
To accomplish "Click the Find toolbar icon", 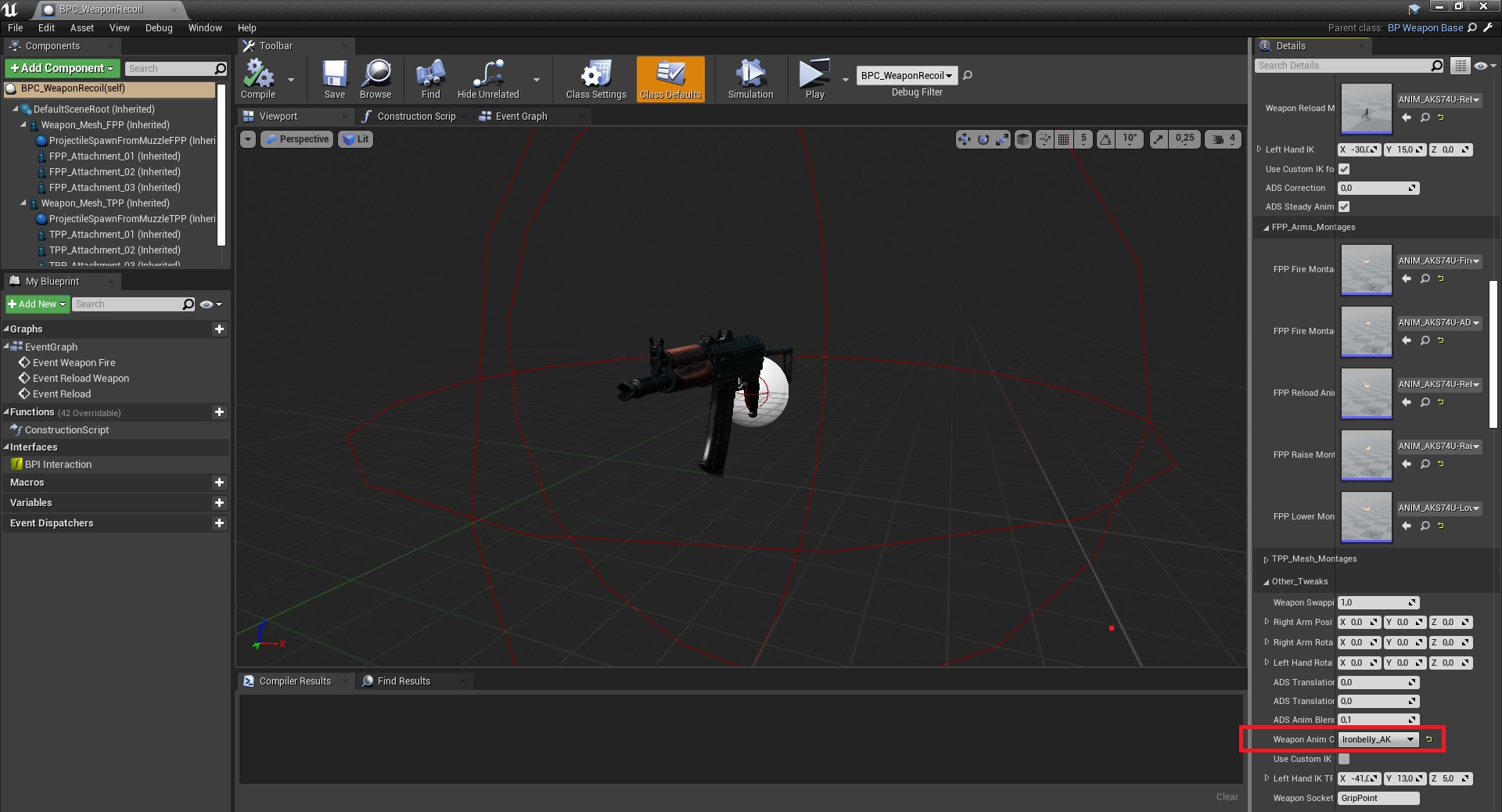I will coord(430,78).
